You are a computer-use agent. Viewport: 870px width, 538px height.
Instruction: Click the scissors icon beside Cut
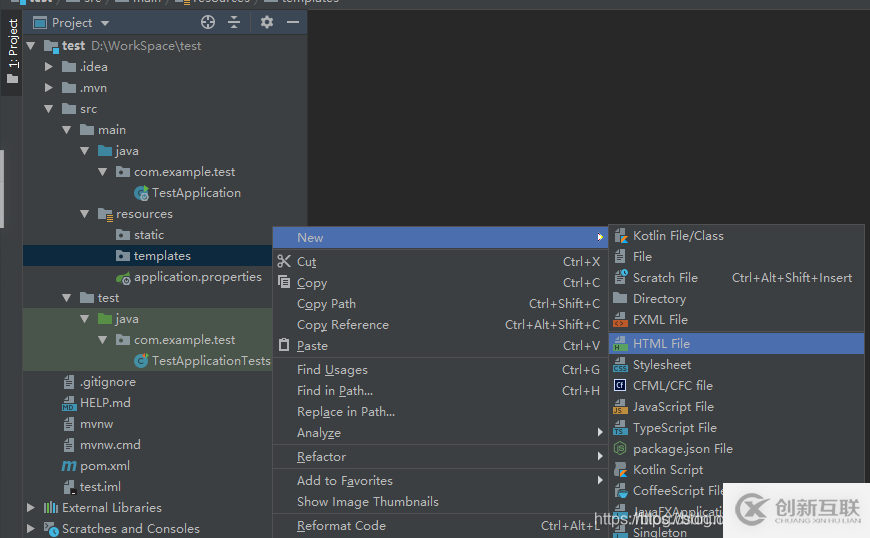pos(284,262)
